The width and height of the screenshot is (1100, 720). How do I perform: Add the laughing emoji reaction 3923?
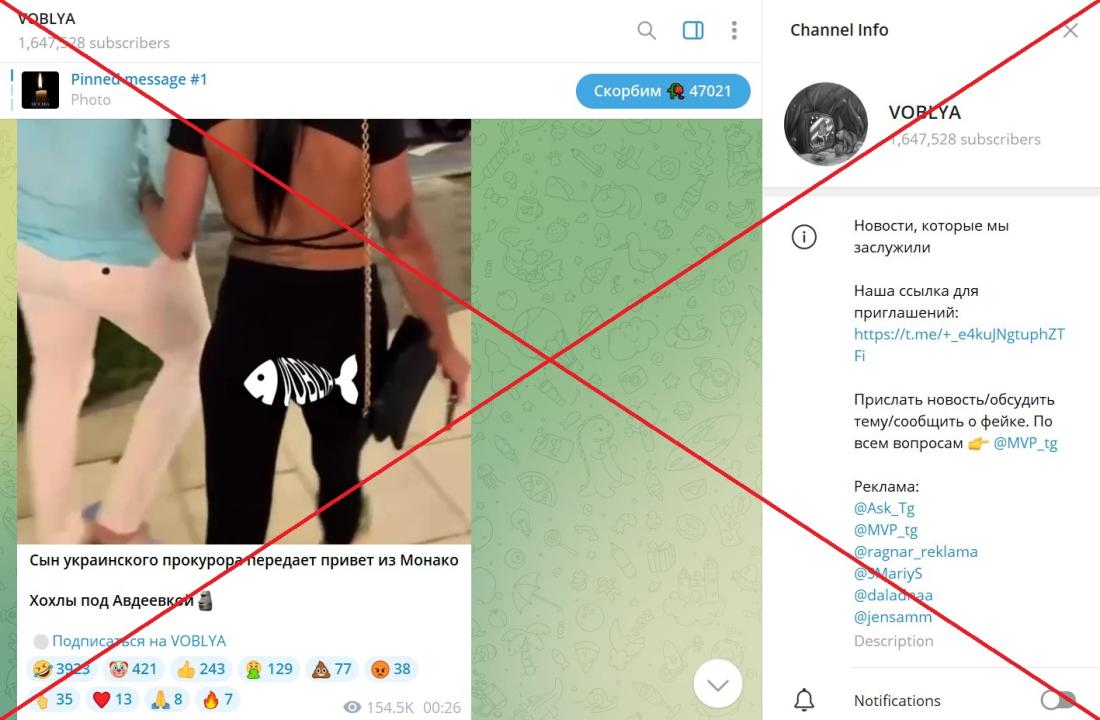[61, 669]
